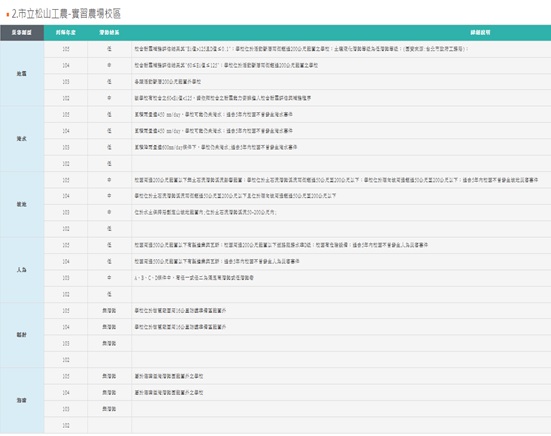
Task: Click 淹水 year 103 description with 600mm/day
Action: coord(216,147)
